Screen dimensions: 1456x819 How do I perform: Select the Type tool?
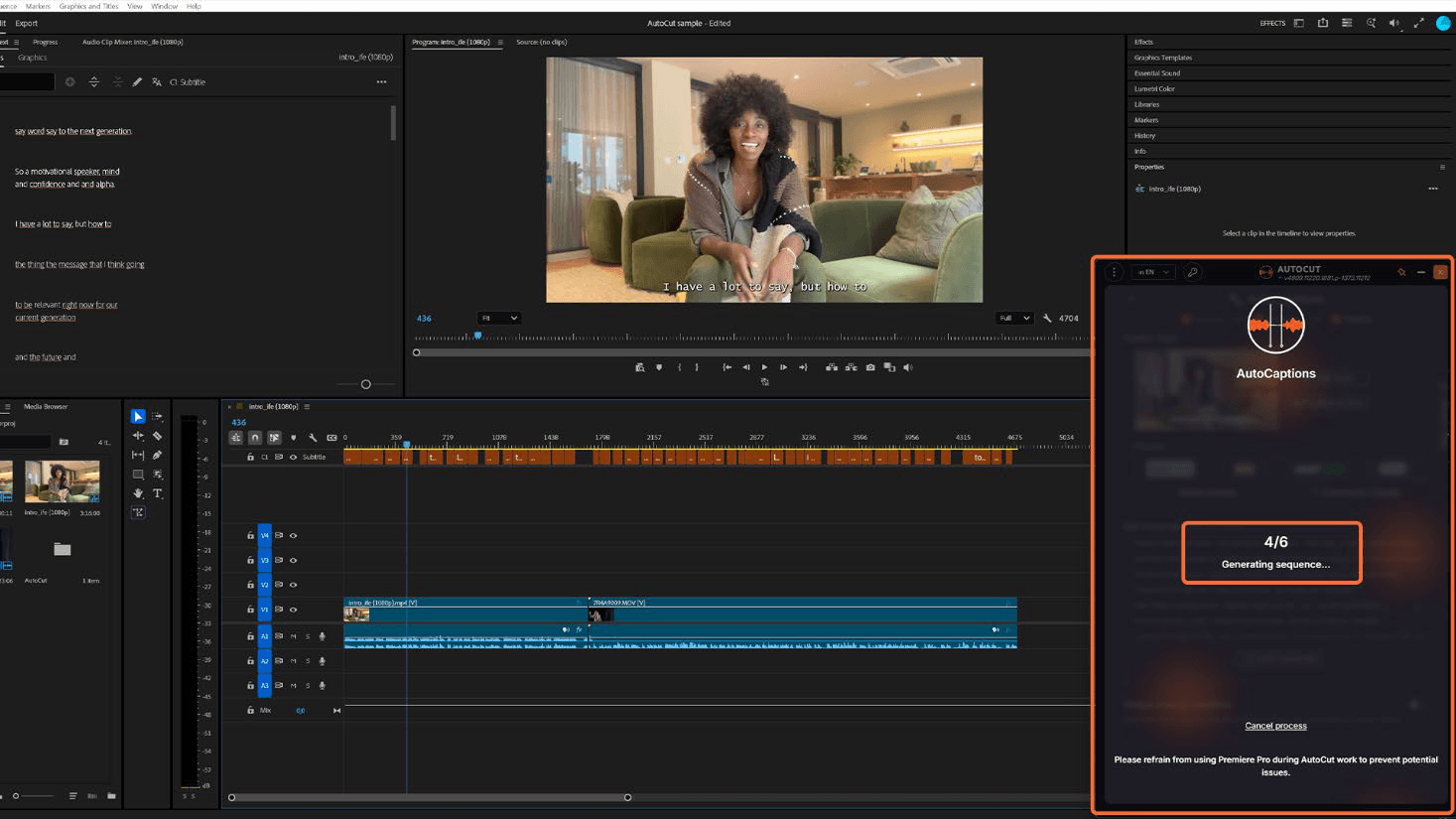pos(157,493)
